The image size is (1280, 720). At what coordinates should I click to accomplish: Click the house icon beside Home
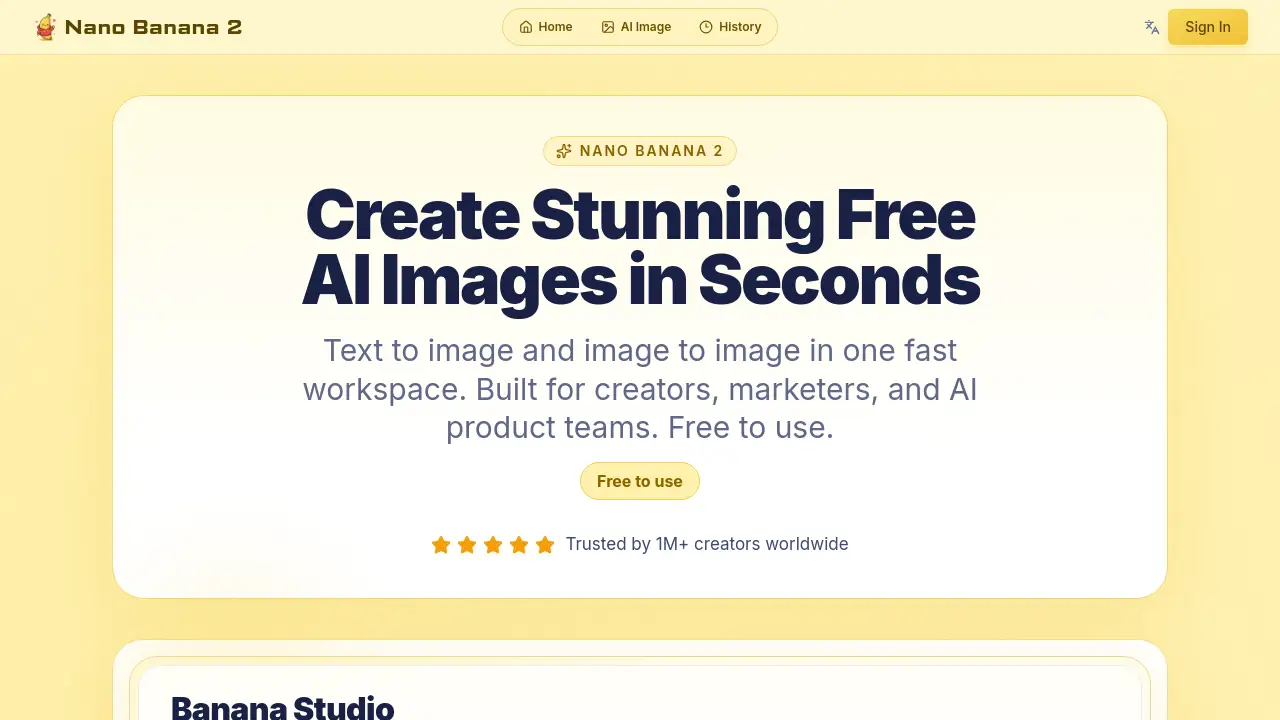[526, 27]
